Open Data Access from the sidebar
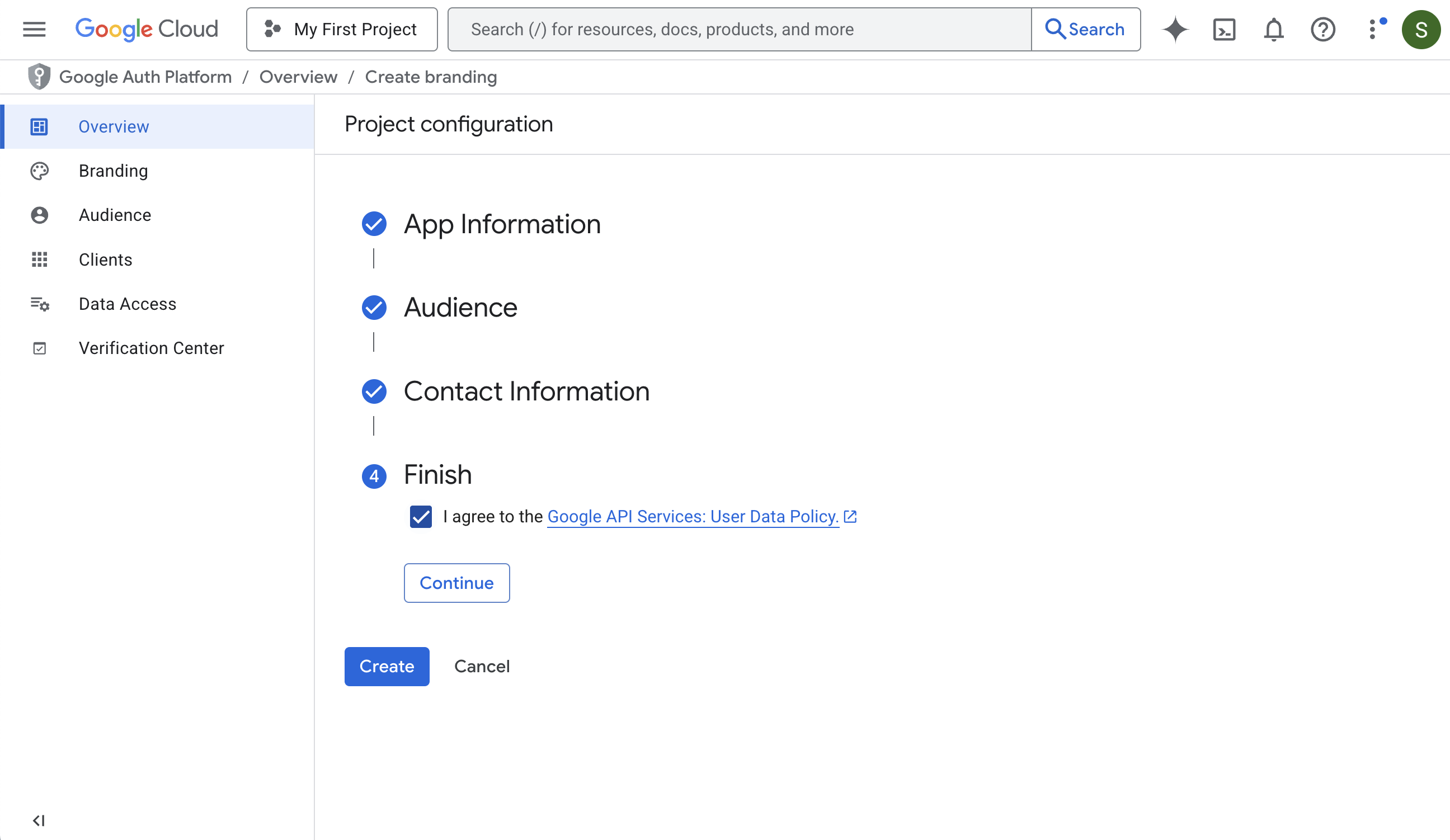The image size is (1450, 840). [x=127, y=304]
